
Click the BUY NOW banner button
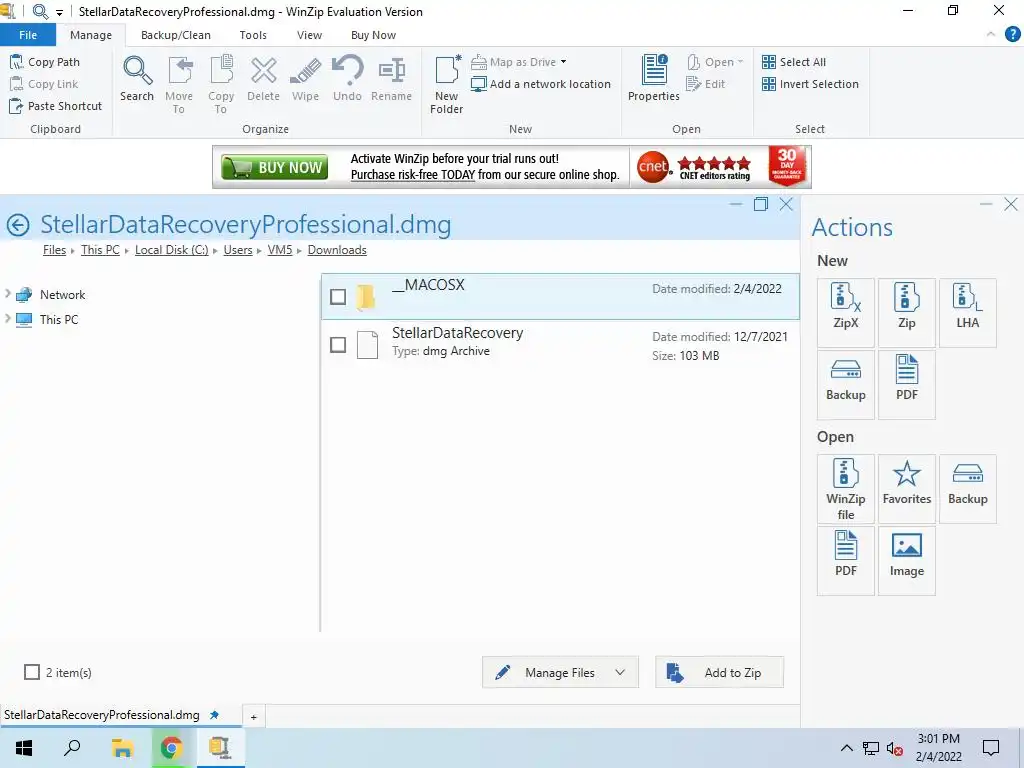click(x=274, y=167)
